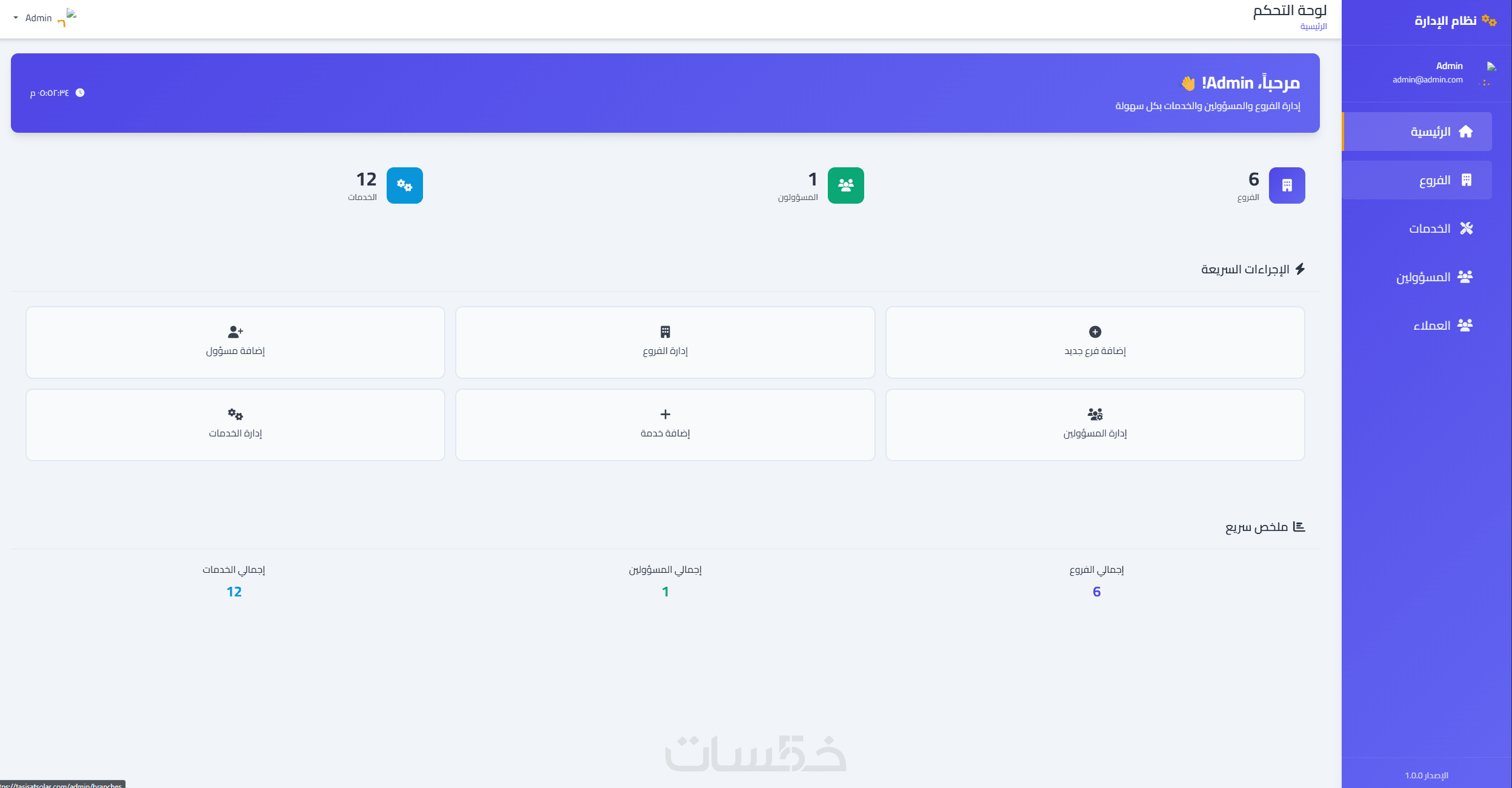1512x788 pixels.
Task: Click the home icon in sidebar
Action: [1465, 132]
